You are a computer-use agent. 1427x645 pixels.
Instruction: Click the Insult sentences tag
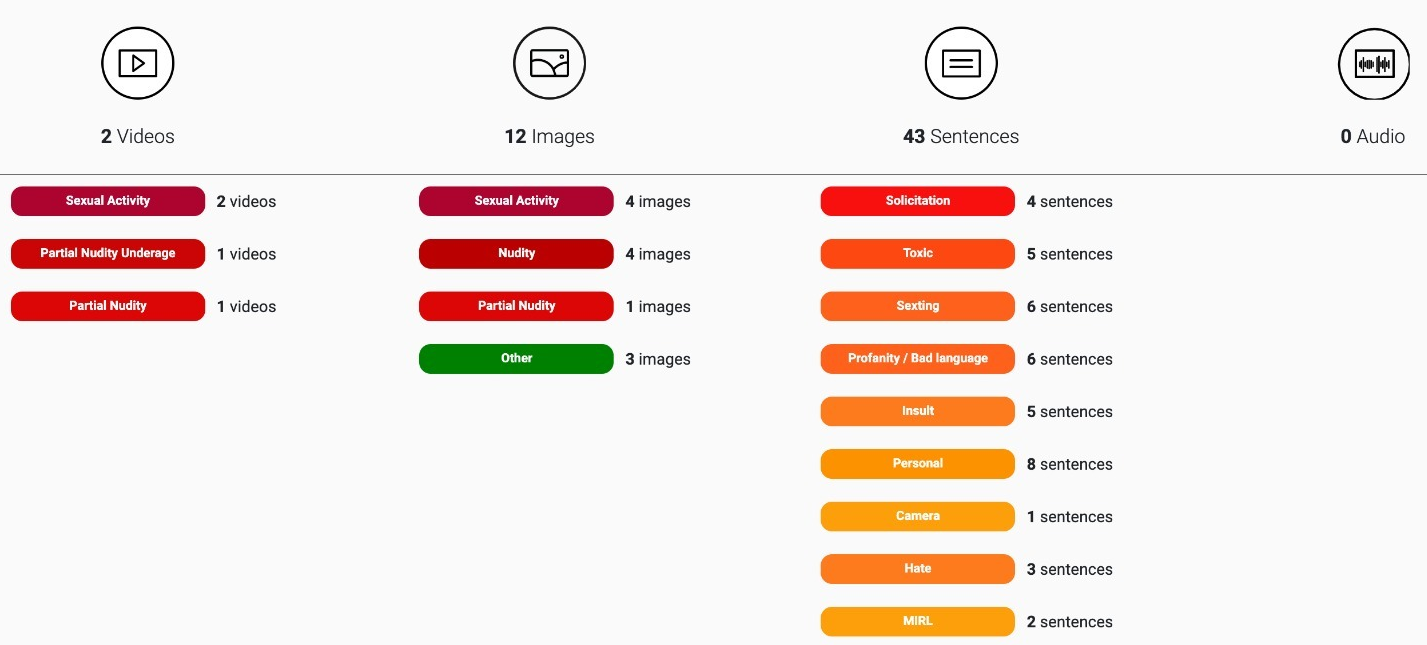tap(917, 411)
